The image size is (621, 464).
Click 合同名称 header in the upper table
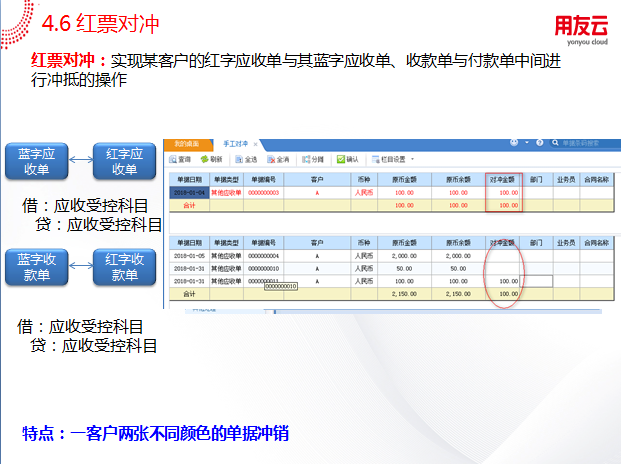596,180
